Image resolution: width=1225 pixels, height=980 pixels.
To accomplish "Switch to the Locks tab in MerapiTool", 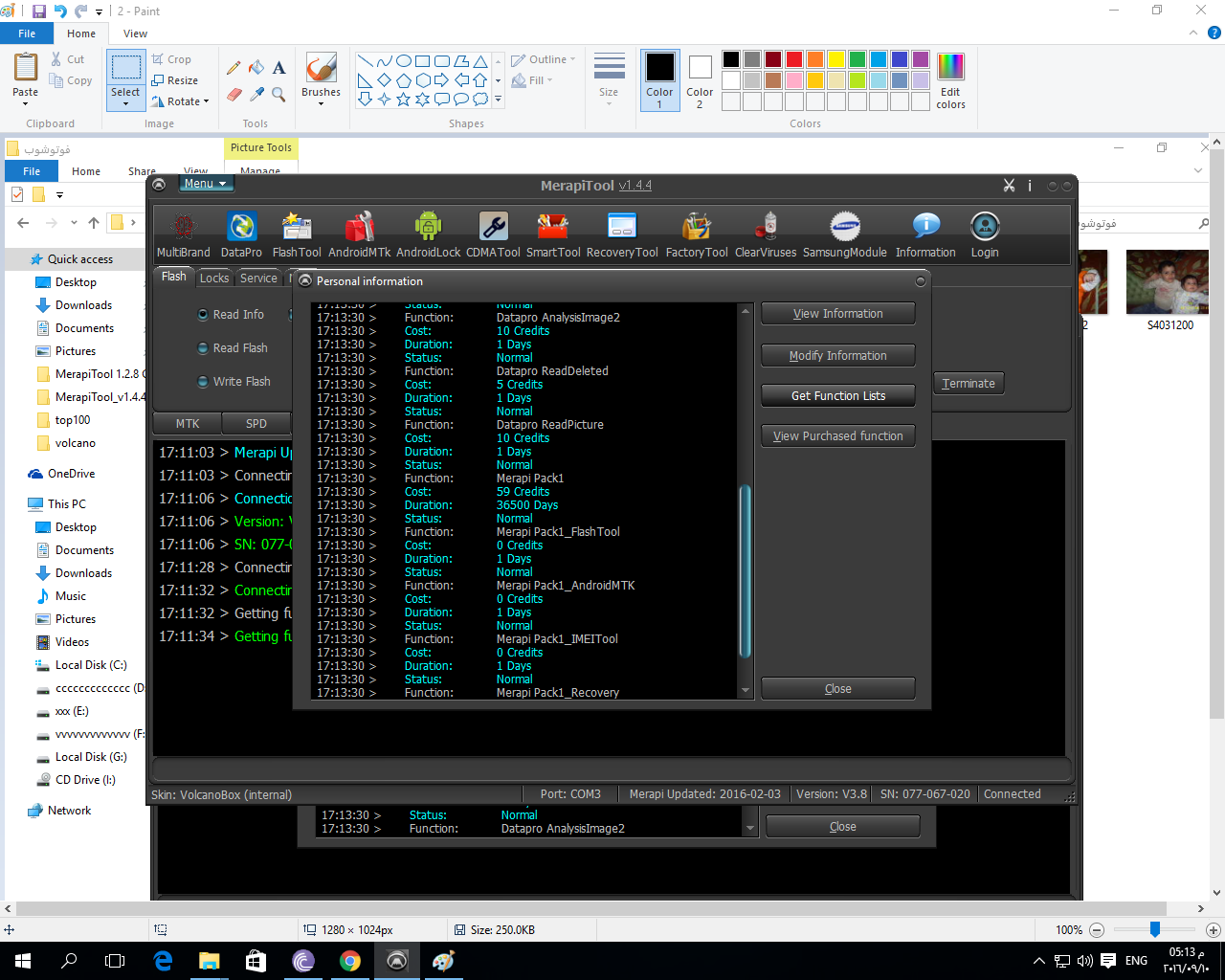I will coord(214,278).
